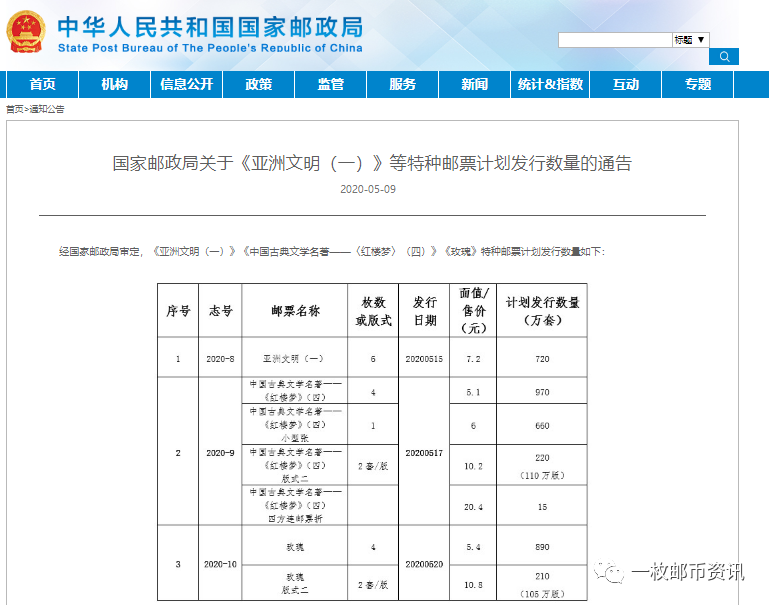
Task: Click the 序号 column header
Action: [178, 310]
